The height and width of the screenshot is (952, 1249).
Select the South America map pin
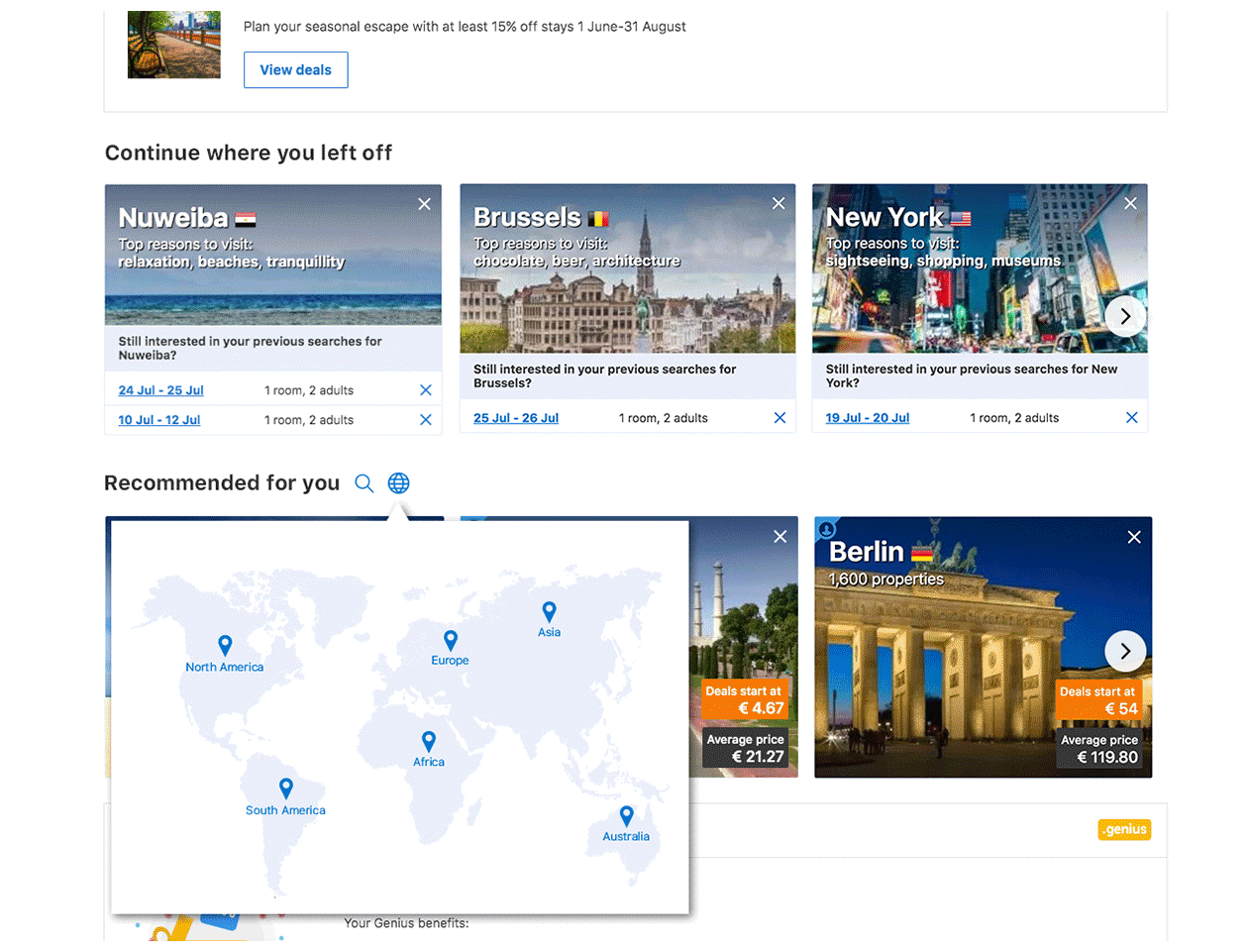[285, 789]
